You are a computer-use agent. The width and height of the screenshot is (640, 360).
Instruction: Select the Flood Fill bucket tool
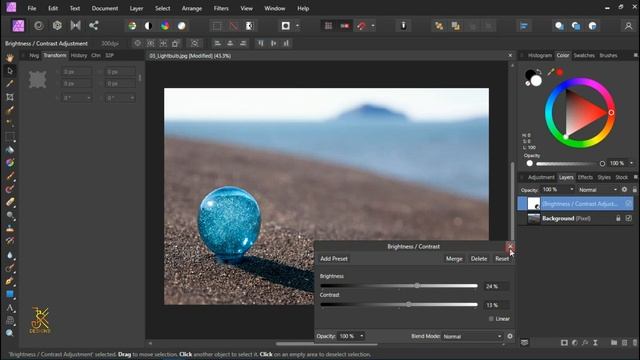(10, 150)
